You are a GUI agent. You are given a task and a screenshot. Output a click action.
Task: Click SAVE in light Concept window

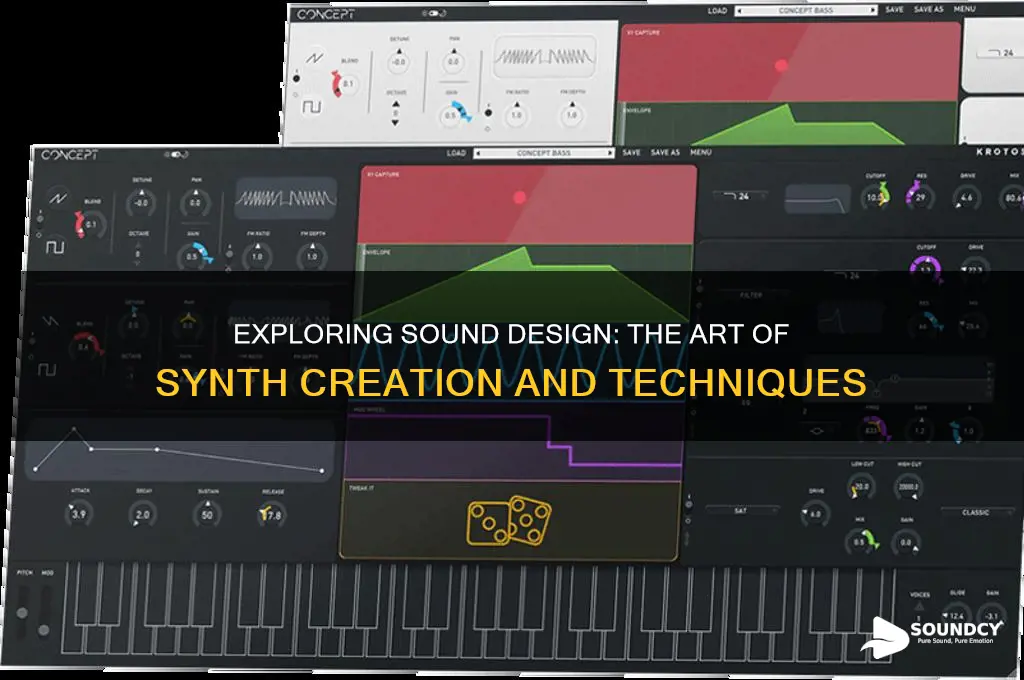895,10
